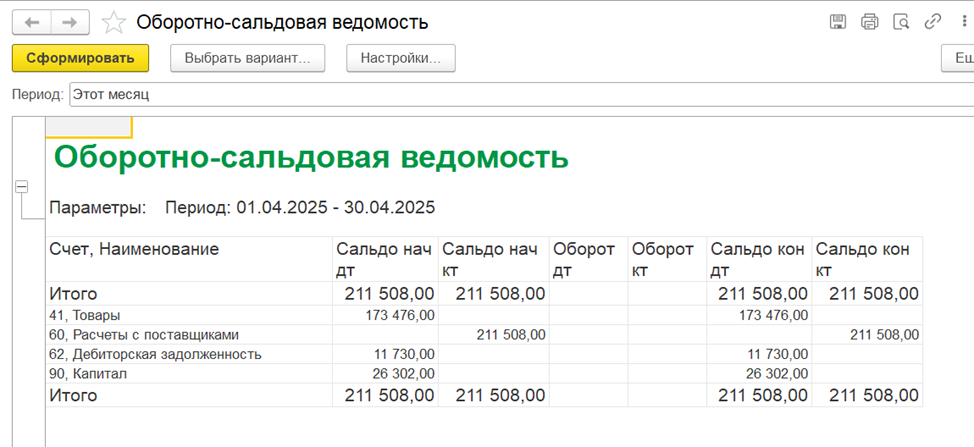Copy link to report with chain icon
The height and width of the screenshot is (447, 974).
pos(933,22)
